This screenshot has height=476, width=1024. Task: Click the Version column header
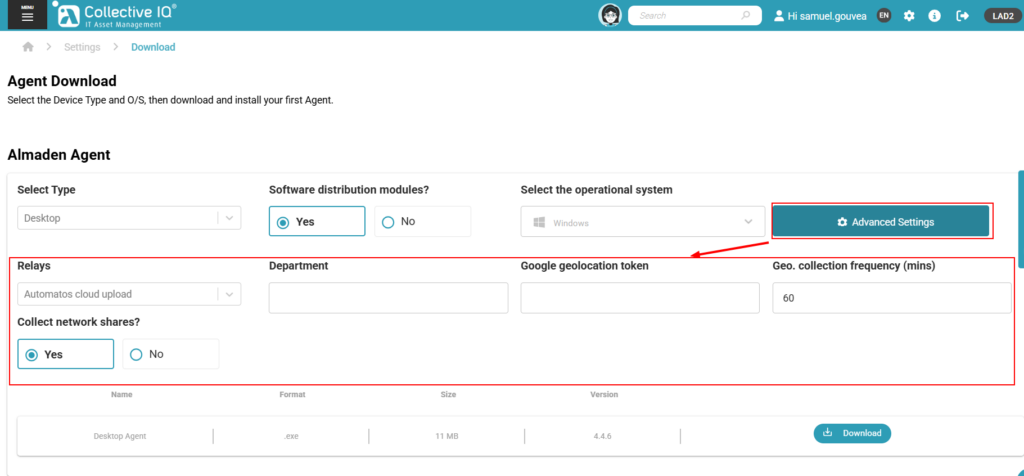604,394
